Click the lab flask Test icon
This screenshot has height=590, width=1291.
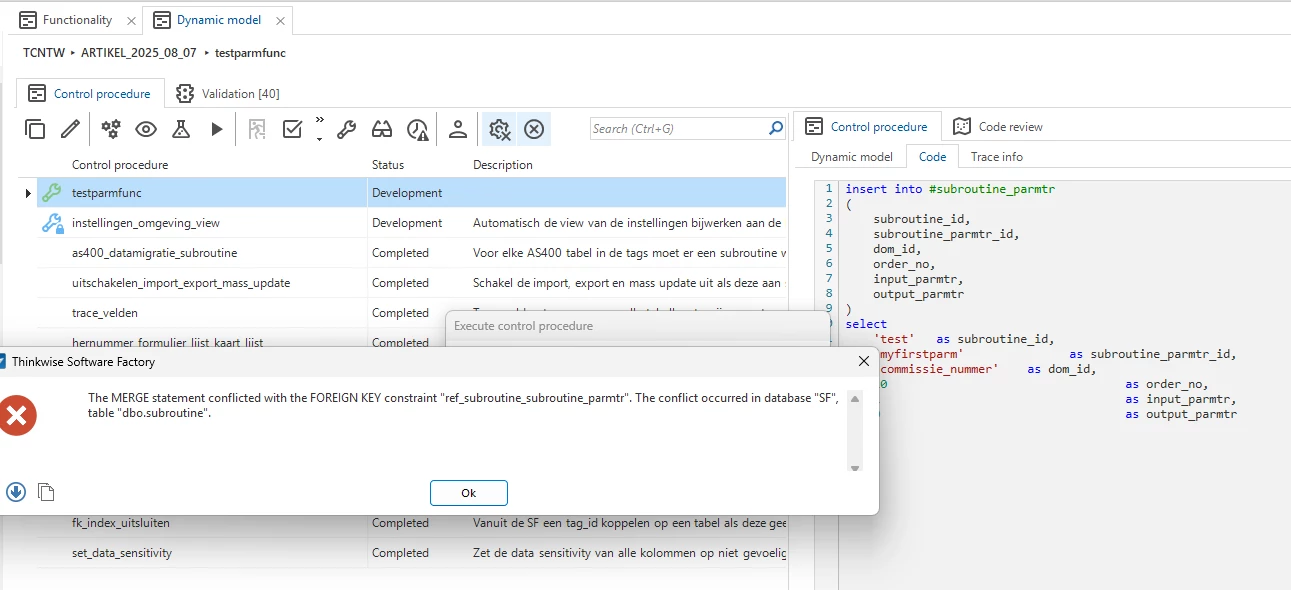click(181, 129)
